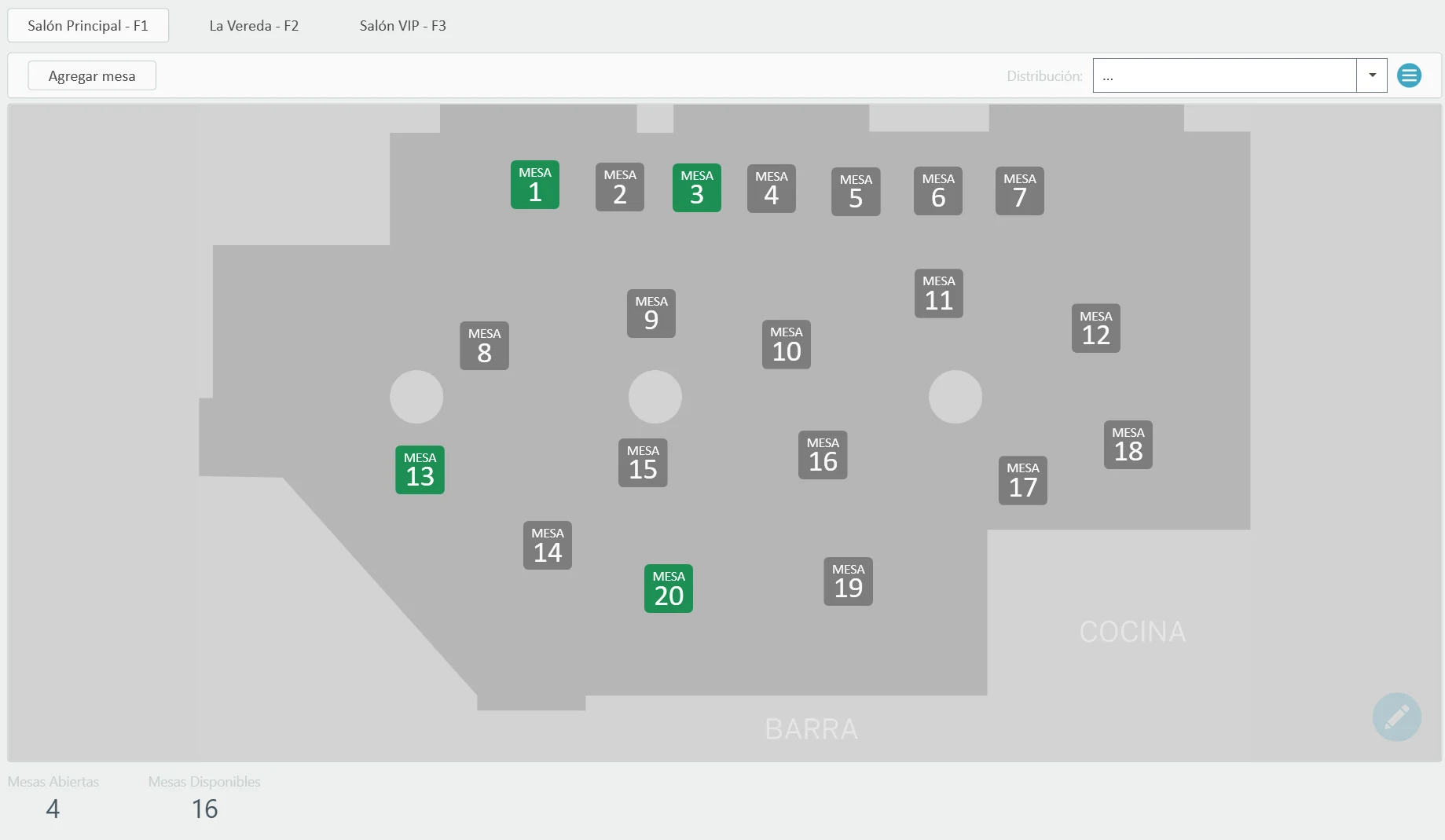The width and height of the screenshot is (1445, 840).
Task: Select the Mesa 17 table
Action: [x=1023, y=480]
